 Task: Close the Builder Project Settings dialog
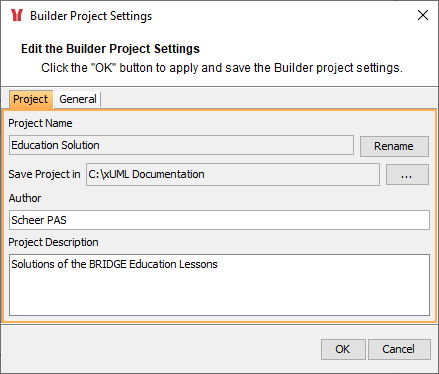tap(423, 15)
